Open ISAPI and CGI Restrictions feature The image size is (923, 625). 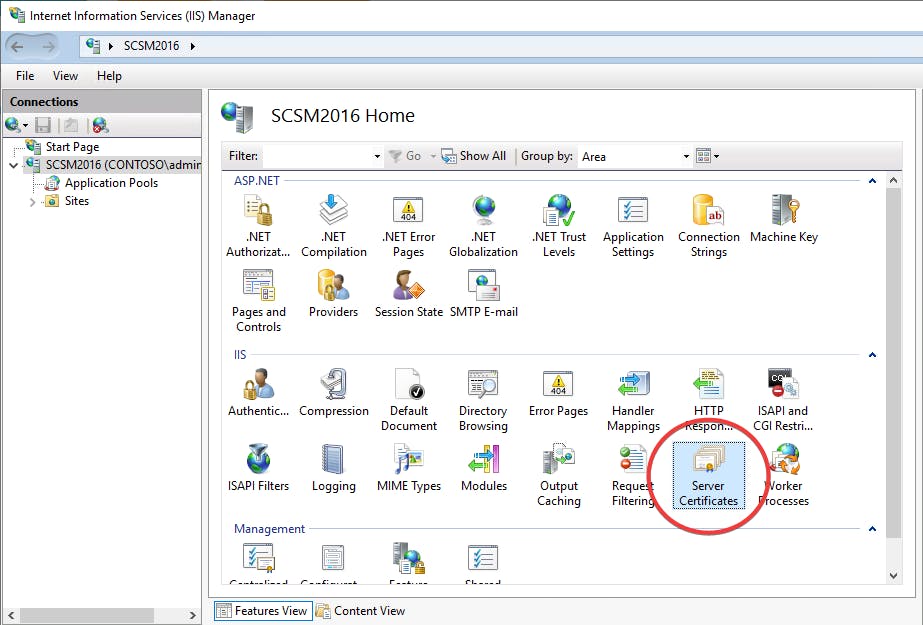(x=783, y=400)
